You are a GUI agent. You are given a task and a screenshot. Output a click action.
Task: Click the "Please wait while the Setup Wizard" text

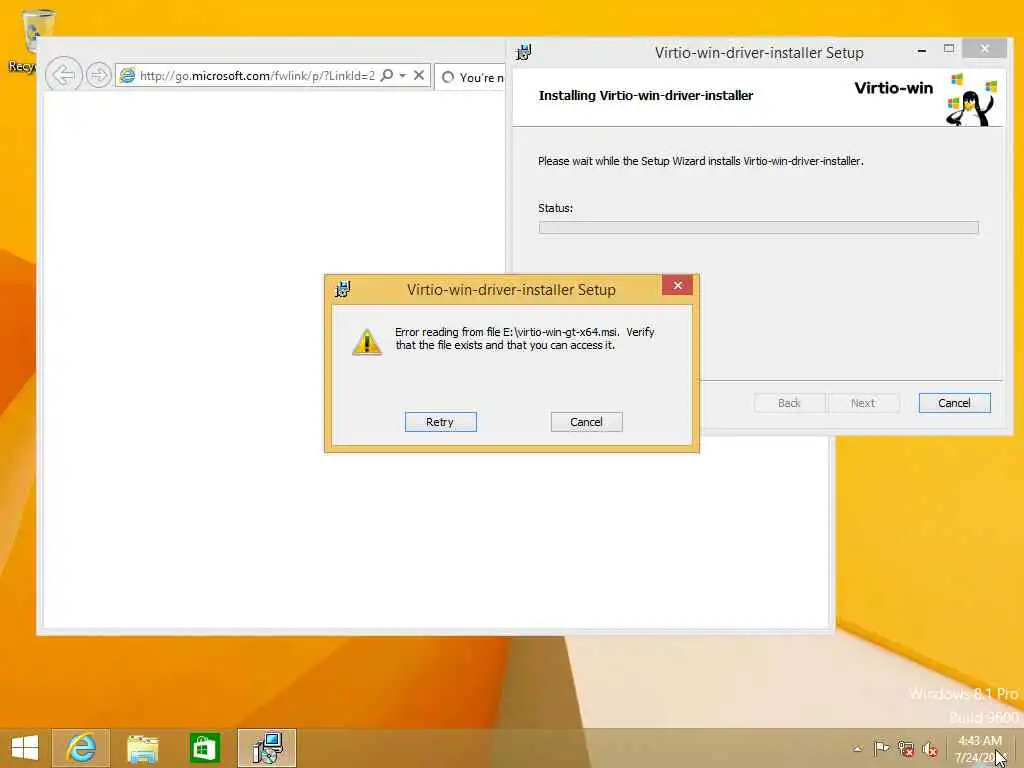pos(701,161)
